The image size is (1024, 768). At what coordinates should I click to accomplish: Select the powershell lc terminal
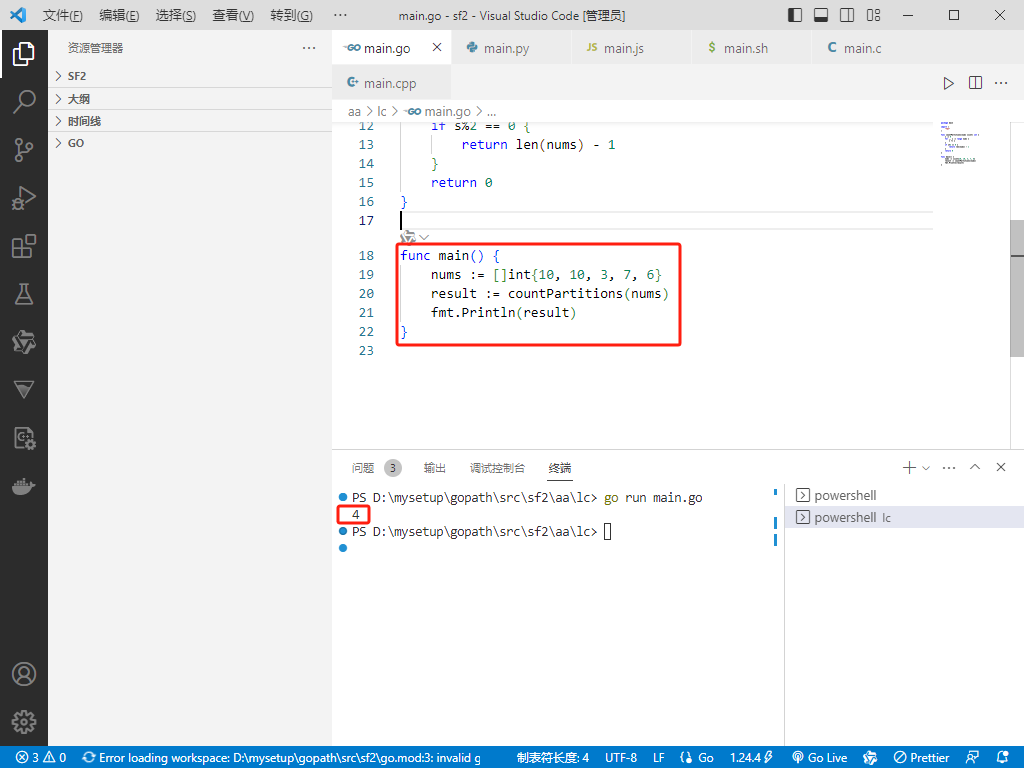(904, 517)
